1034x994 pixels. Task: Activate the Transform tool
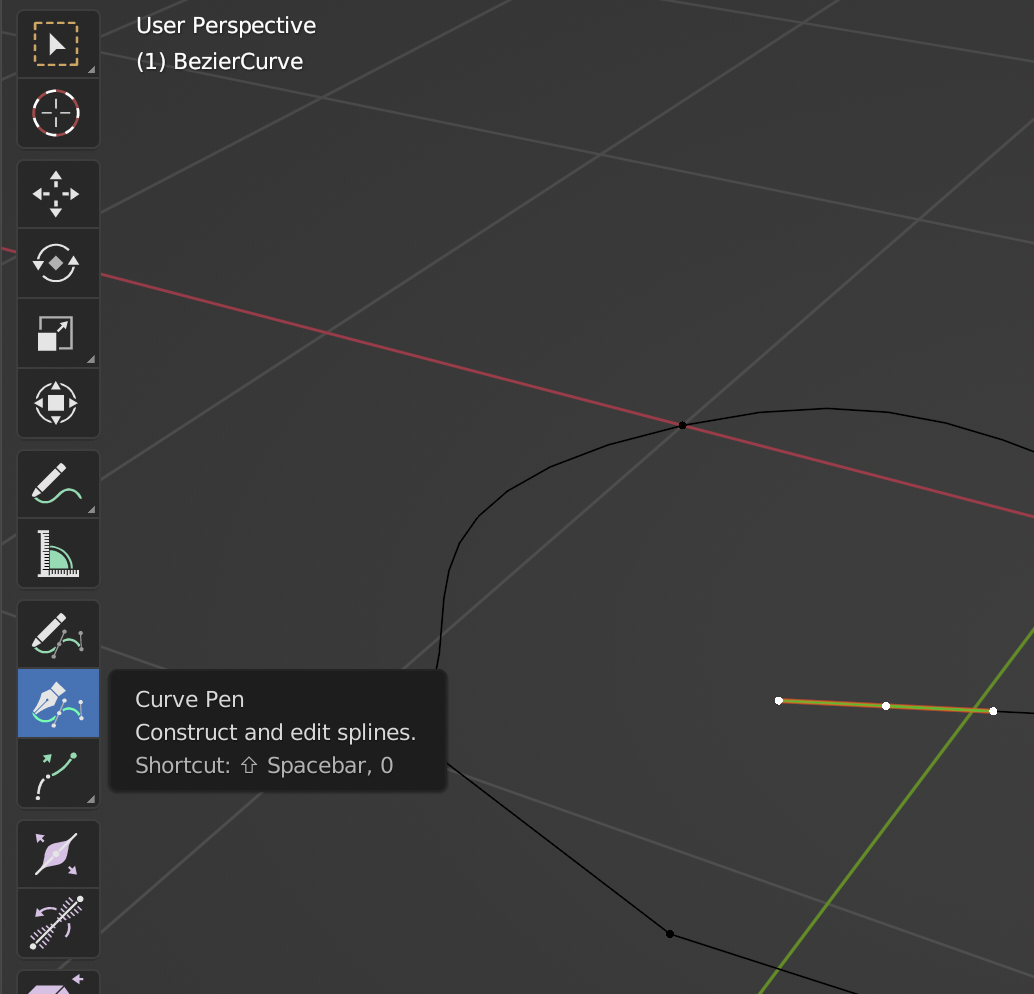[58, 403]
